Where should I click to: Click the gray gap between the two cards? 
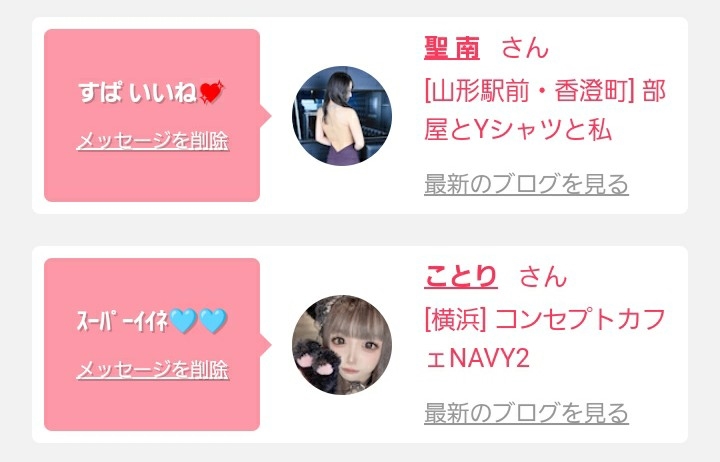pos(360,230)
